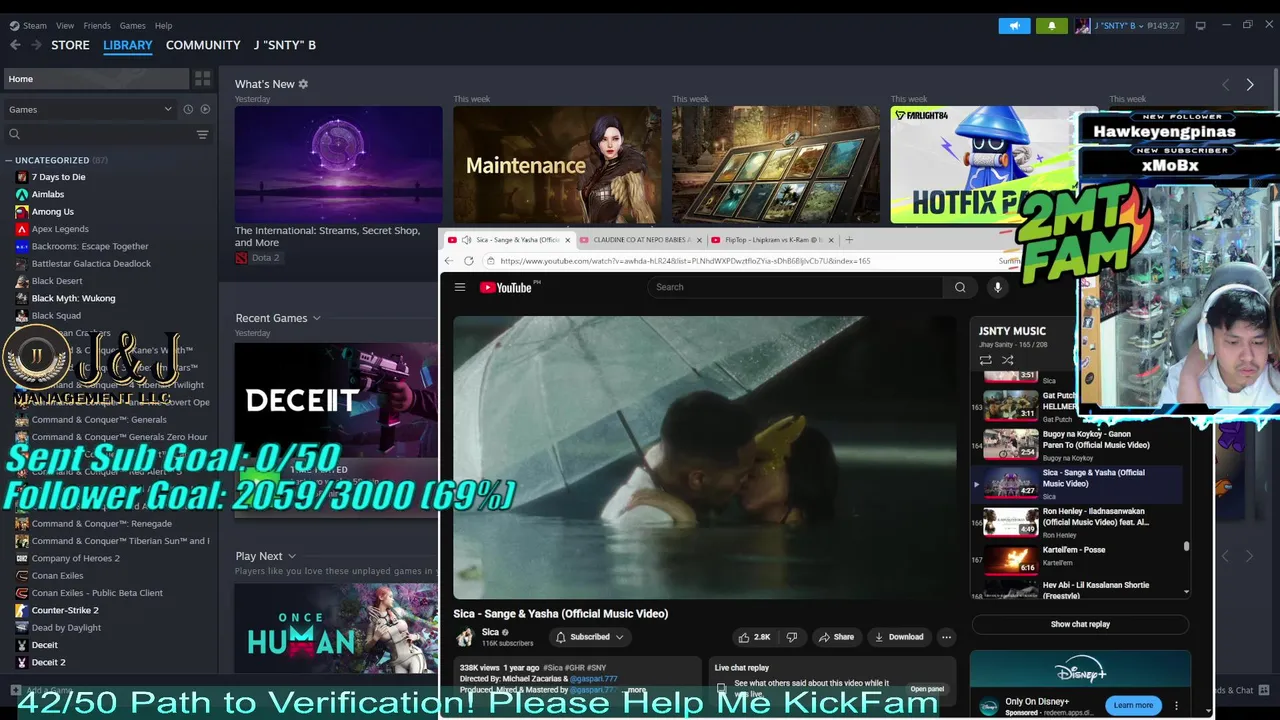The width and height of the screenshot is (1280, 720).
Task: Mute the tab via speaker icon
Action: tap(466, 240)
